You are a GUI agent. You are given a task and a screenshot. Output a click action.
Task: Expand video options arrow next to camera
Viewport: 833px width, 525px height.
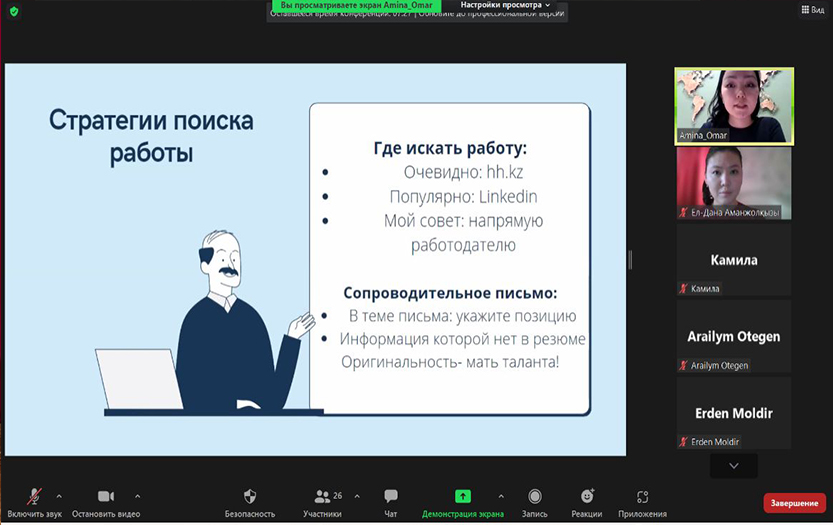pyautogui.click(x=137, y=496)
